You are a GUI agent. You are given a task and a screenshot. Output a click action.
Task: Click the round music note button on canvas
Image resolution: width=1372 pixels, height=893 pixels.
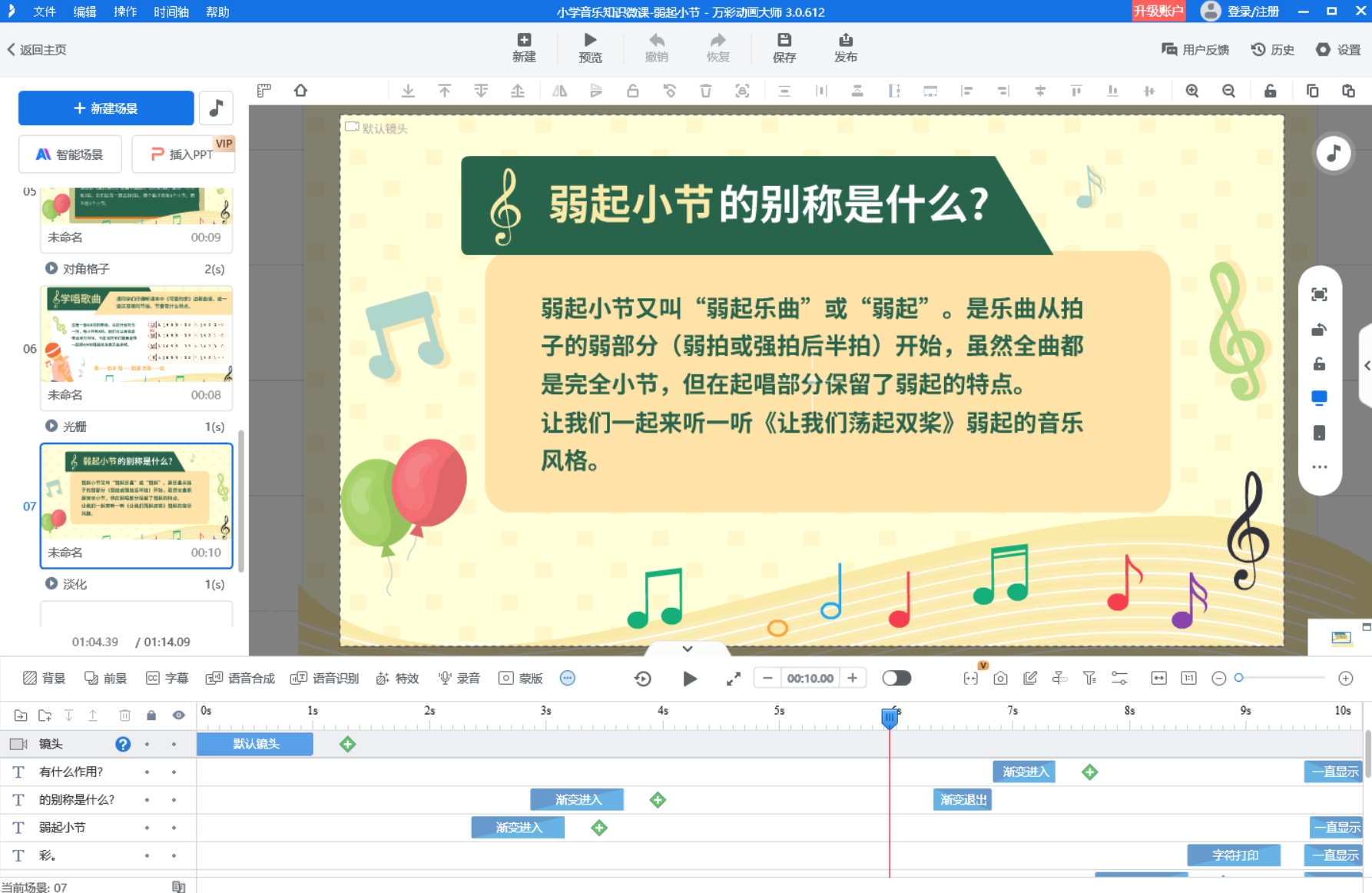1334,154
